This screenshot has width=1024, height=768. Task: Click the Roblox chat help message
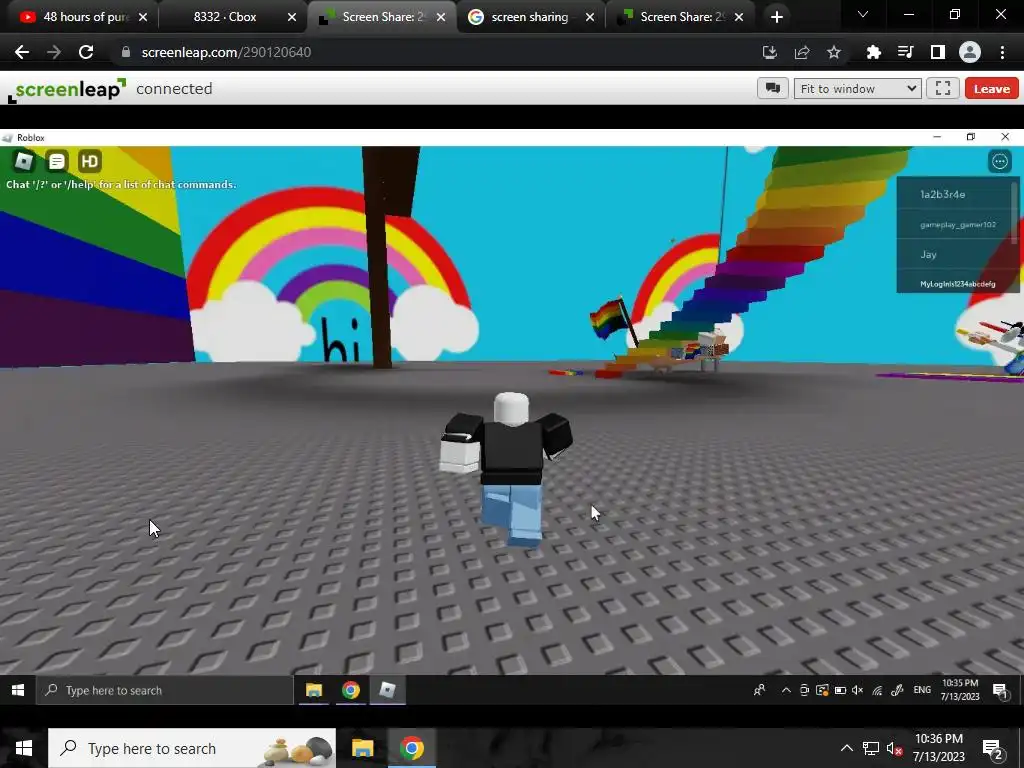pyautogui.click(x=121, y=184)
